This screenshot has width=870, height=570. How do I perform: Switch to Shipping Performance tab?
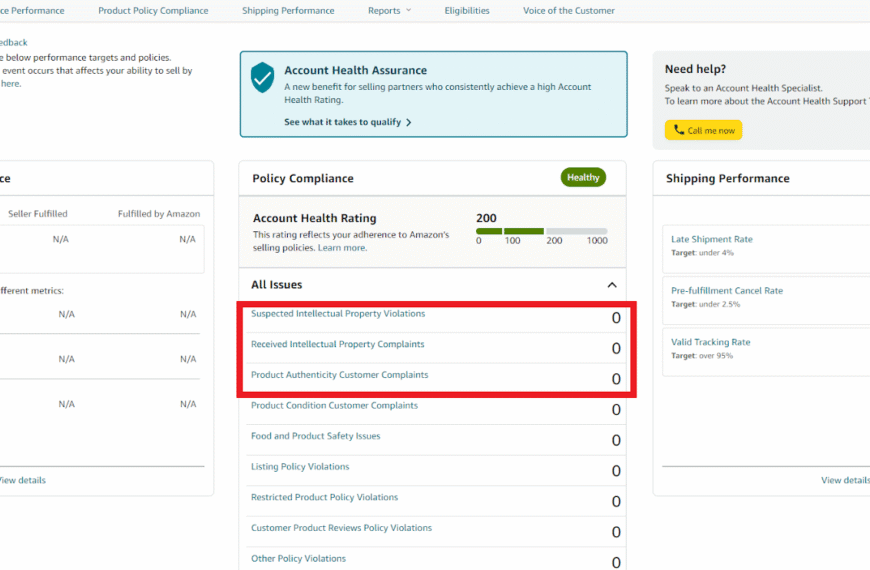click(288, 11)
